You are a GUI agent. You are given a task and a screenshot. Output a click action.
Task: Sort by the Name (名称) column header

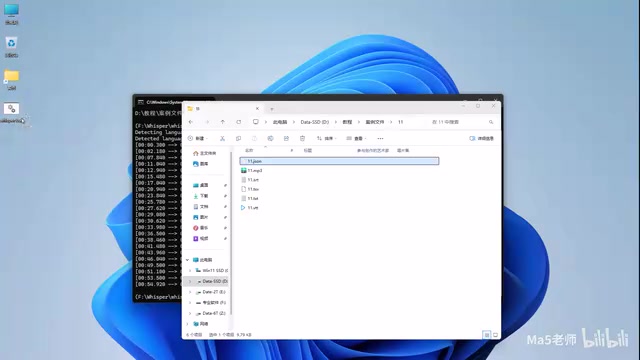point(249,151)
